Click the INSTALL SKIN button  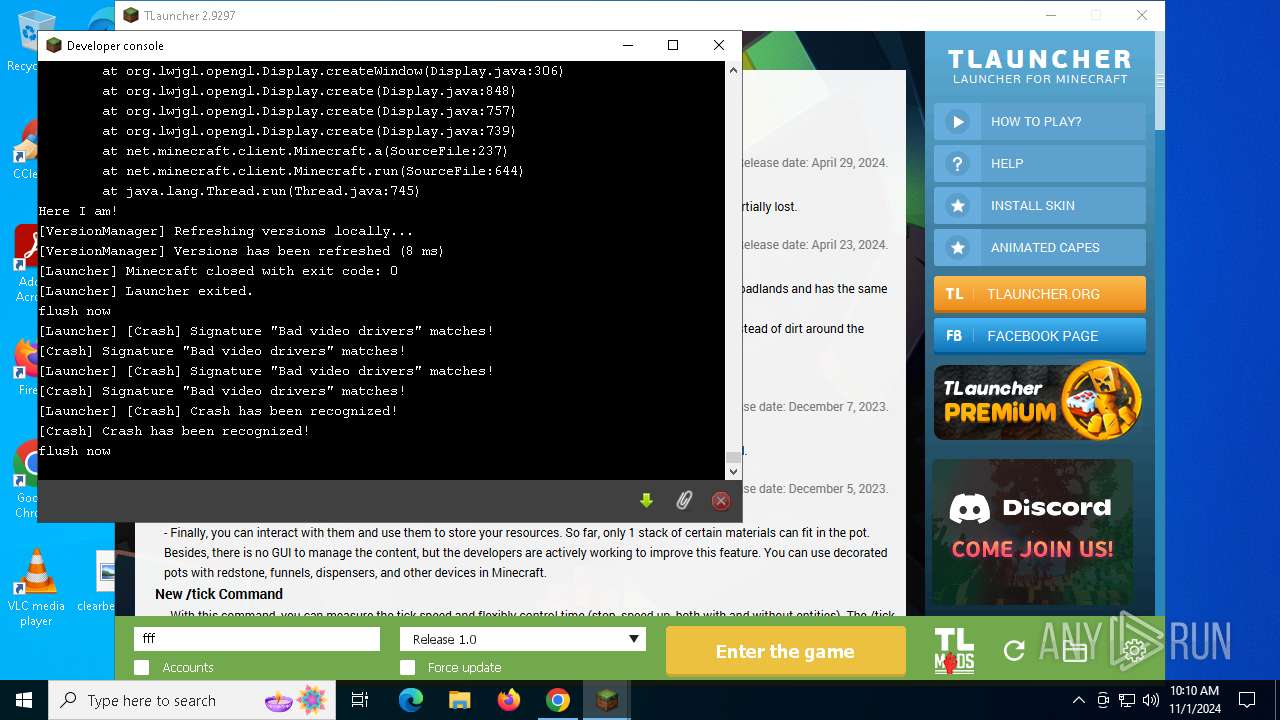[x=1040, y=205]
